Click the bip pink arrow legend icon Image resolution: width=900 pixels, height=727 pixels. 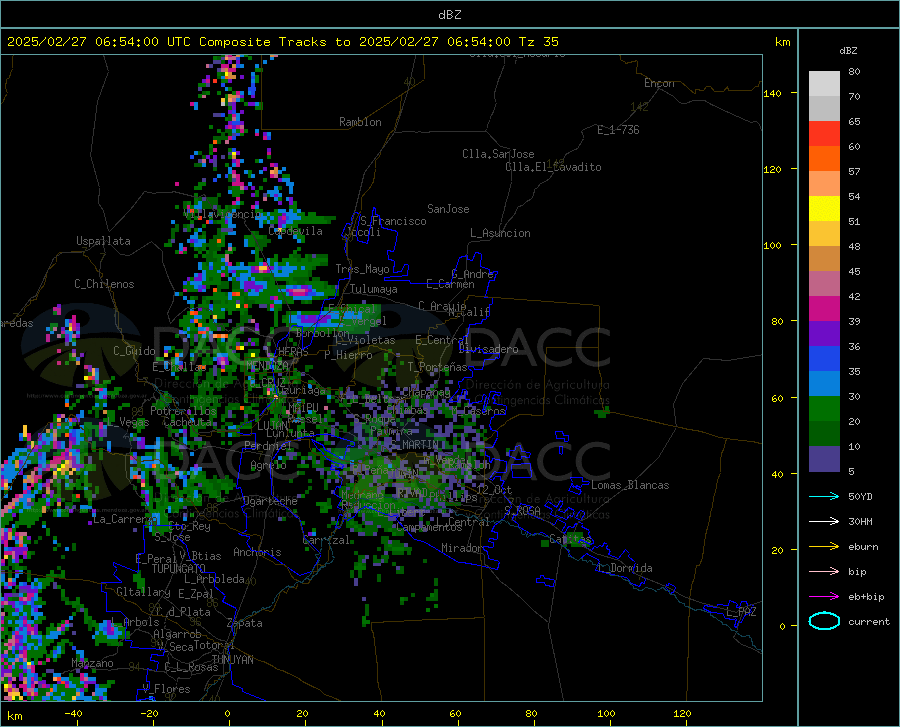click(x=824, y=572)
